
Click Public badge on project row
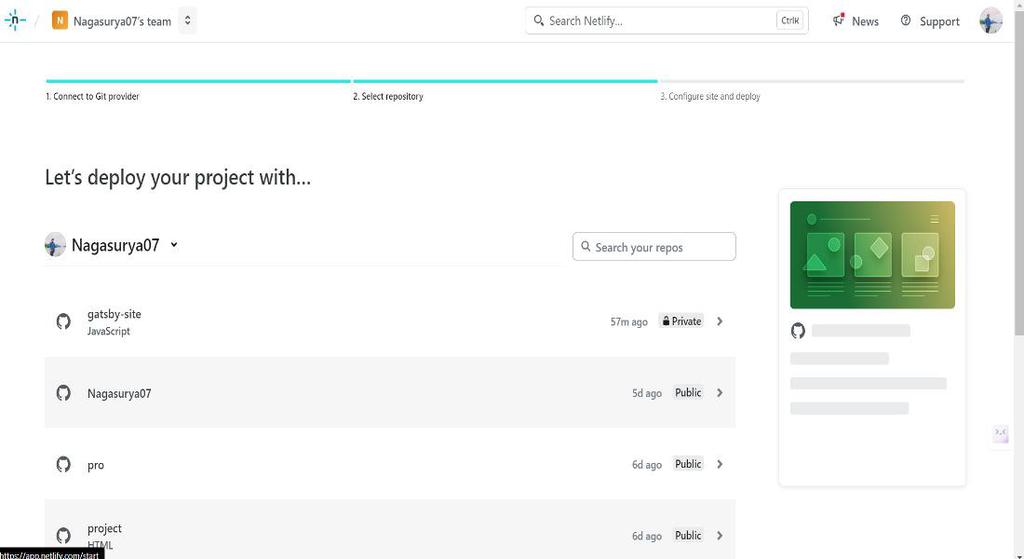coord(688,535)
